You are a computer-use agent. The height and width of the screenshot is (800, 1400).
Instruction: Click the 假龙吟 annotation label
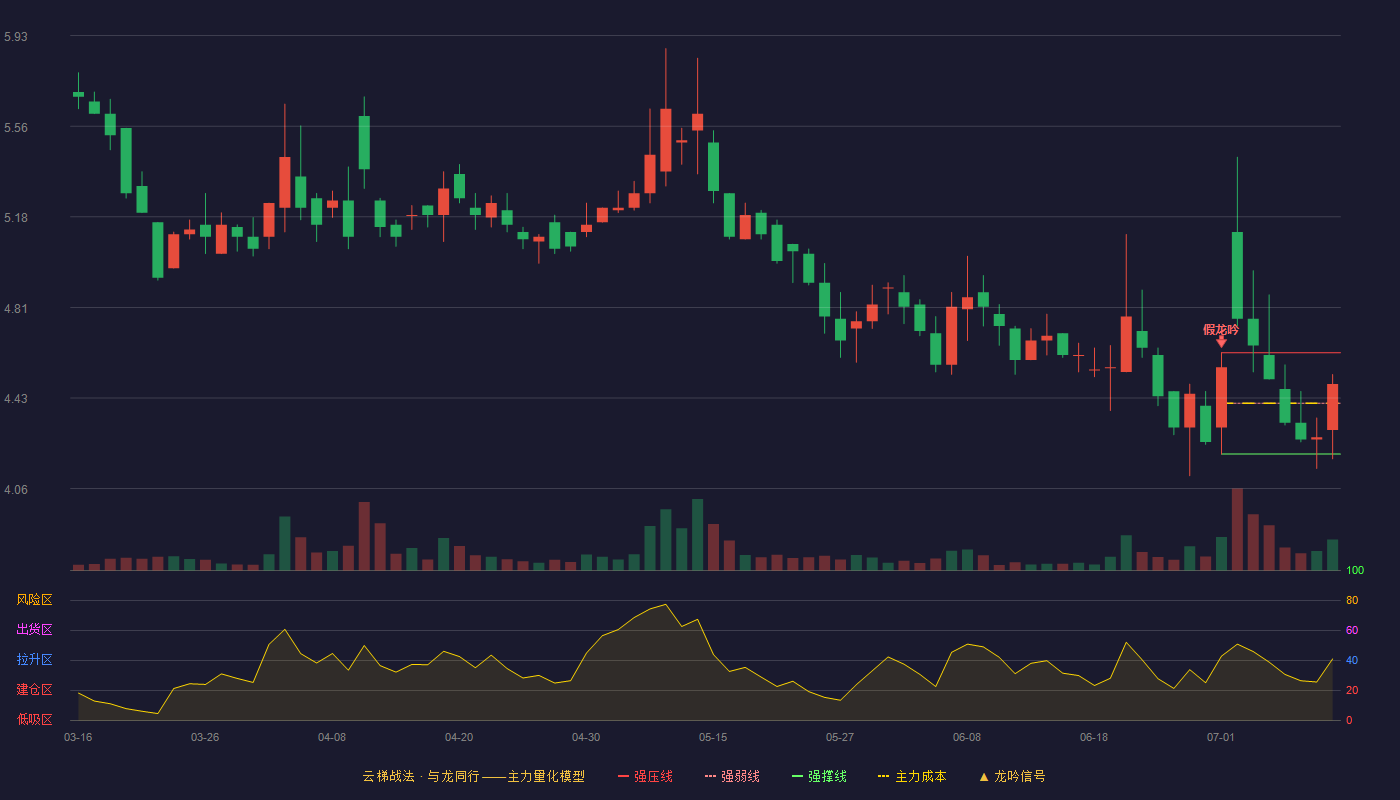[x=1221, y=329]
